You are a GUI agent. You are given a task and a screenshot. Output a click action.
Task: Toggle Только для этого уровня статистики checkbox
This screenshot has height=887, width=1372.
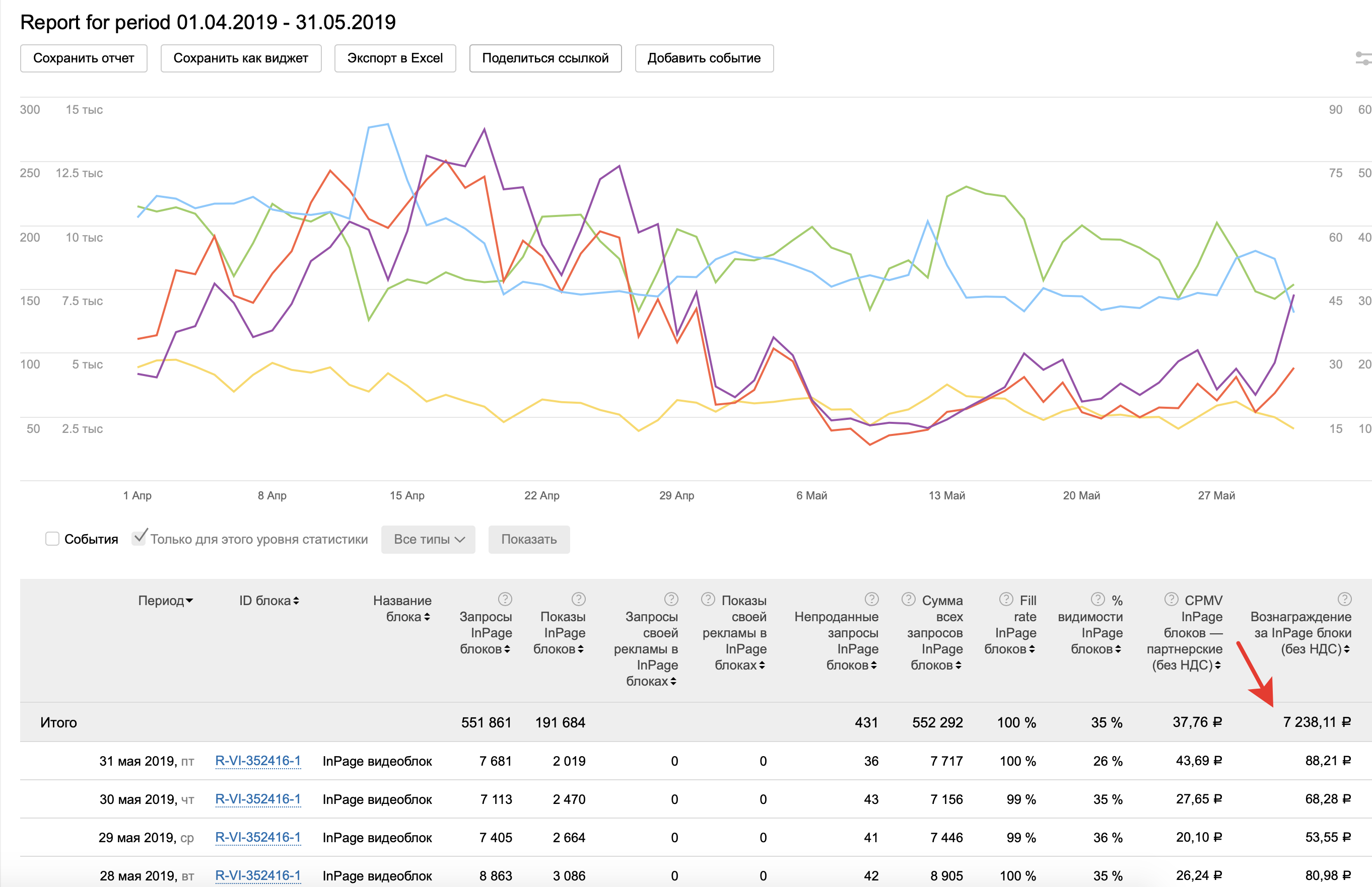[x=139, y=538]
